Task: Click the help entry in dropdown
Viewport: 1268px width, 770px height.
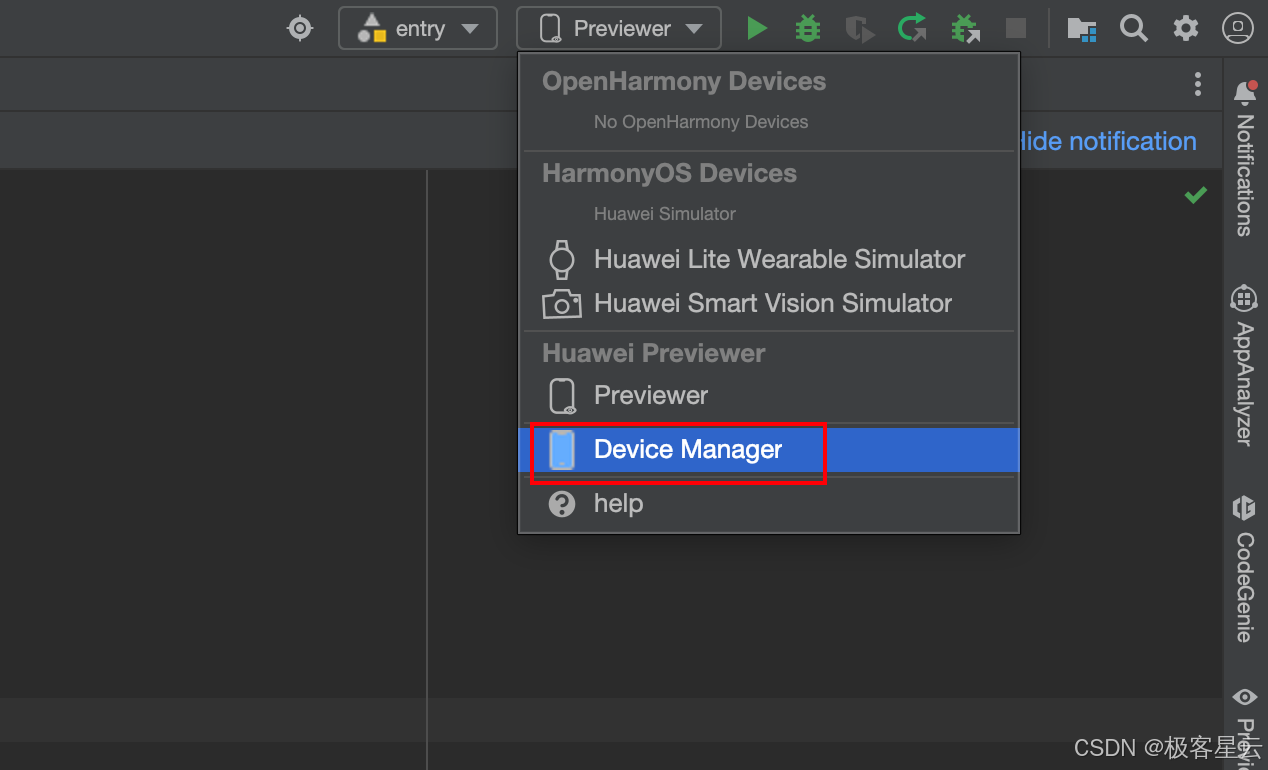Action: pyautogui.click(x=768, y=504)
